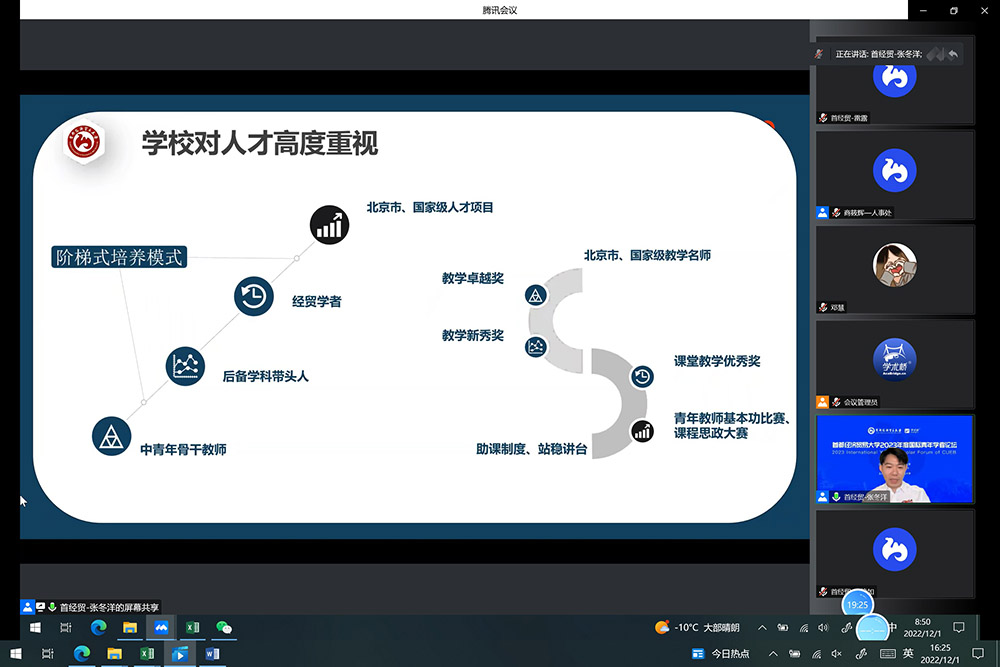
Task: Click the bar chart icon beside 北京市、国家级人才项目
Action: pos(329,224)
